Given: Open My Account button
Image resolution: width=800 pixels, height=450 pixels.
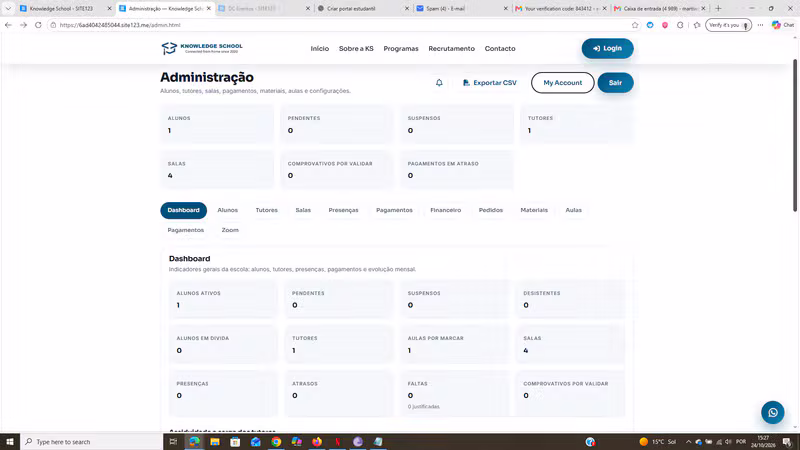Looking at the screenshot, I should pos(562,83).
